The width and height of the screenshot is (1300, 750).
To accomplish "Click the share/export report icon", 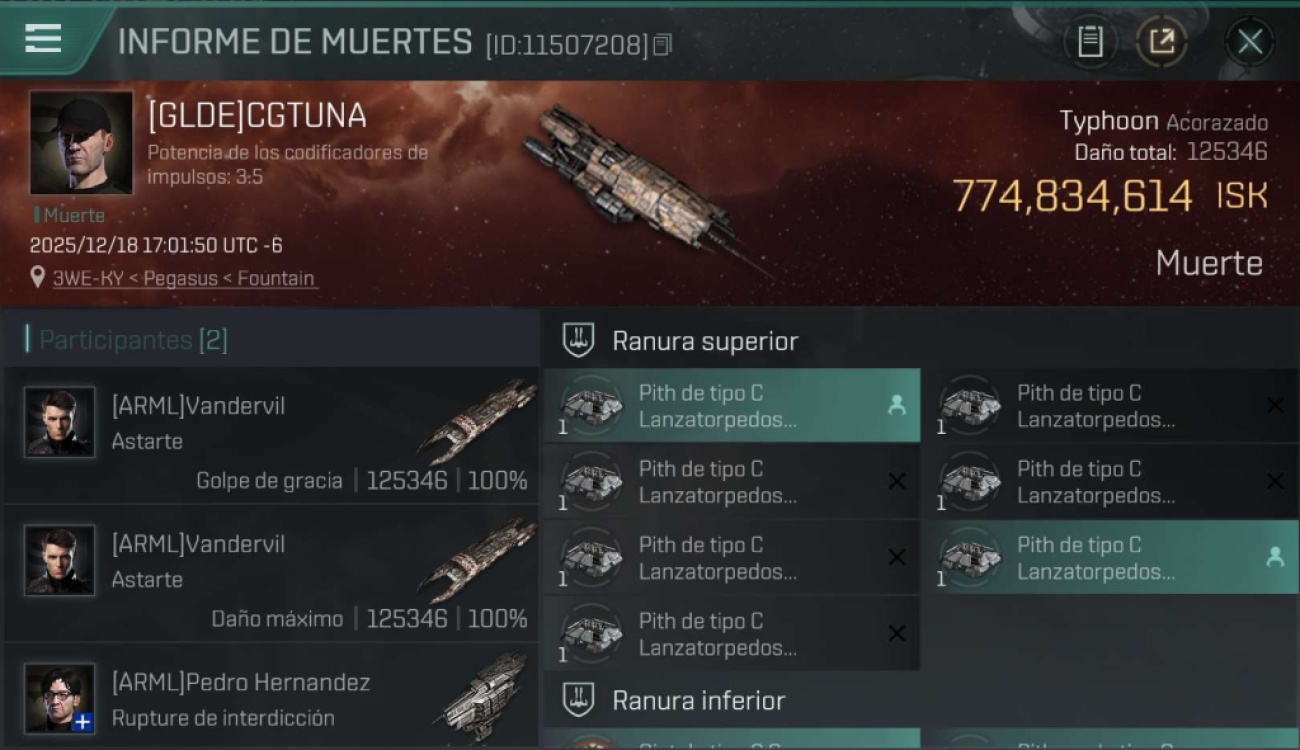I will click(1161, 41).
